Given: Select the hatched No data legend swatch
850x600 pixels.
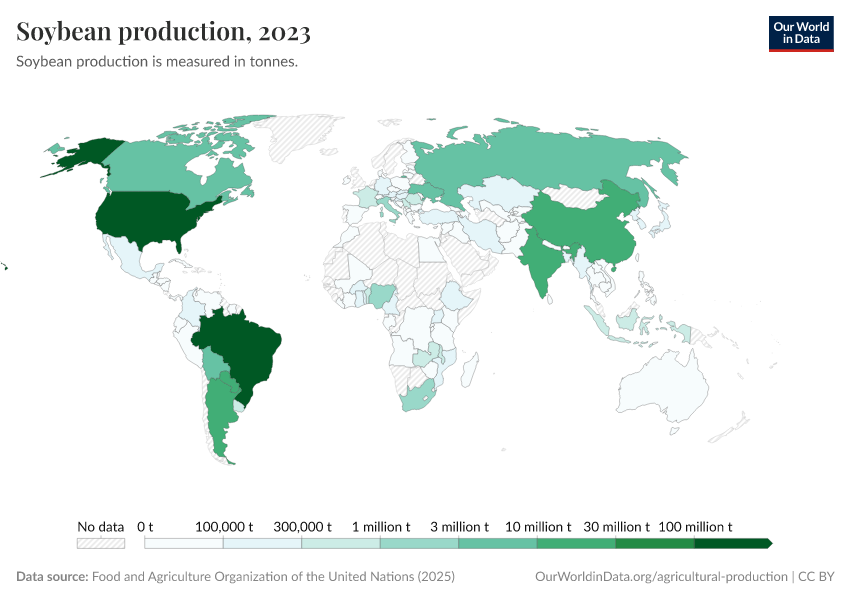Looking at the screenshot, I should [x=101, y=543].
